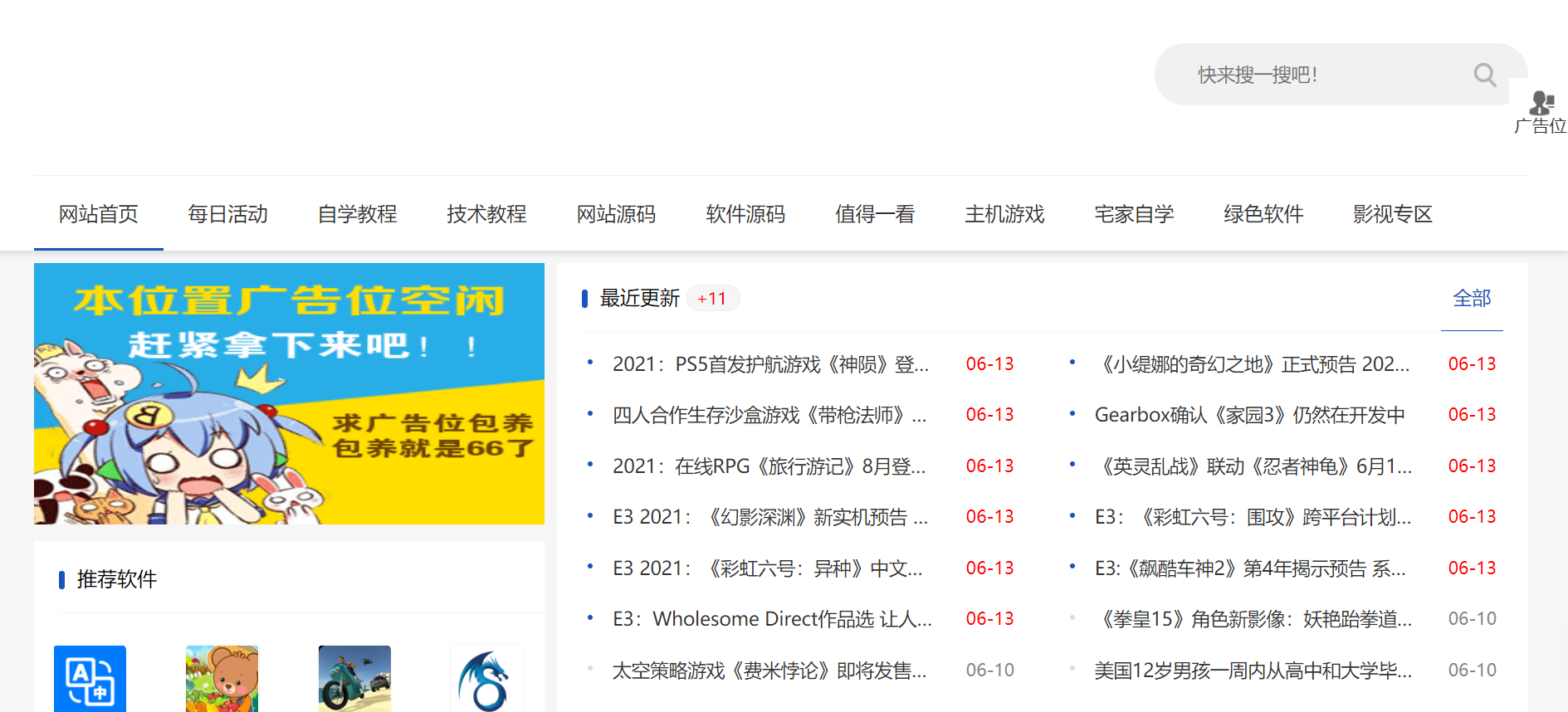
Task: Open the blue dragon software icon
Action: pyautogui.click(x=486, y=679)
